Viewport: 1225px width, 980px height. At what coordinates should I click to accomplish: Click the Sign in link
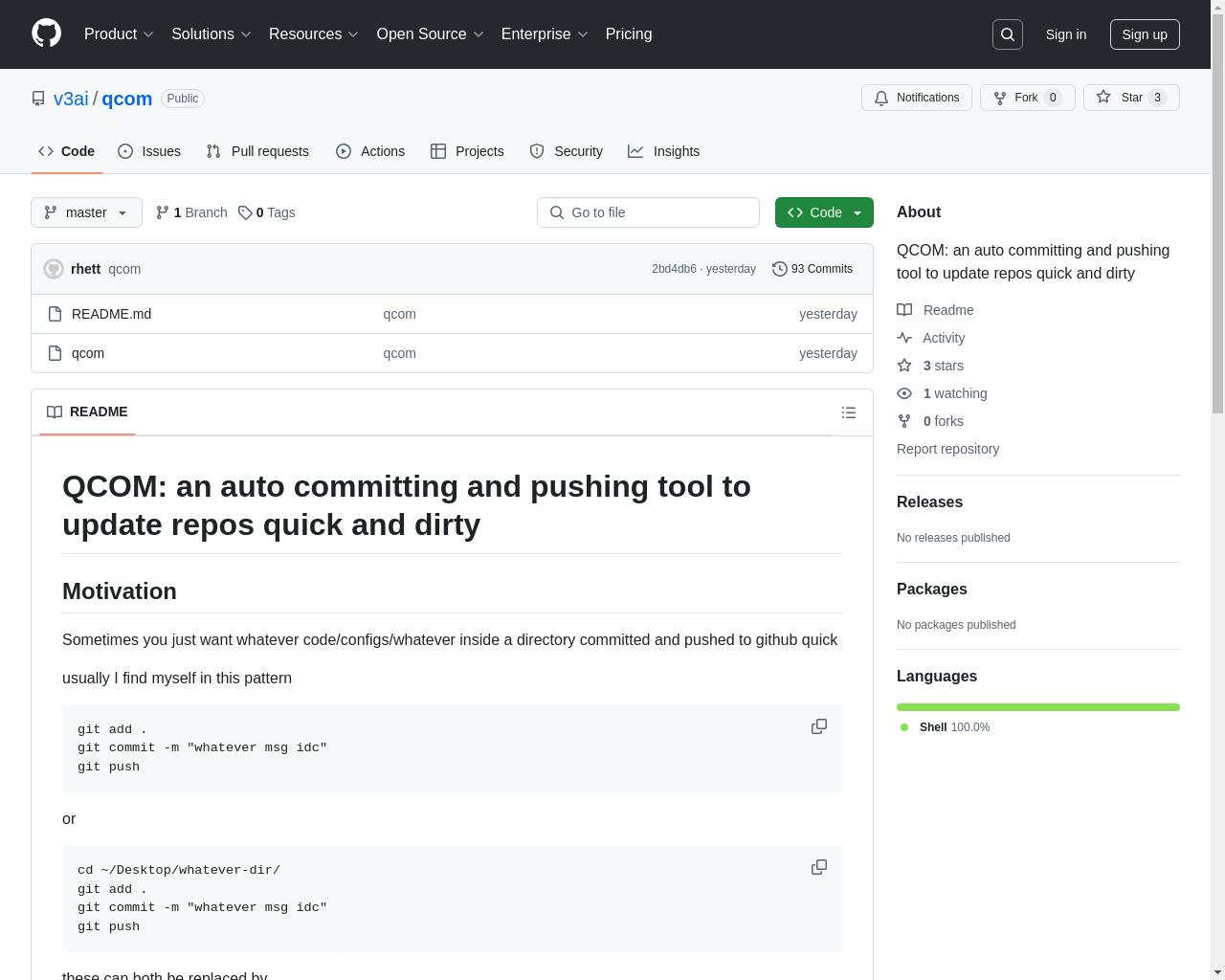click(1066, 34)
